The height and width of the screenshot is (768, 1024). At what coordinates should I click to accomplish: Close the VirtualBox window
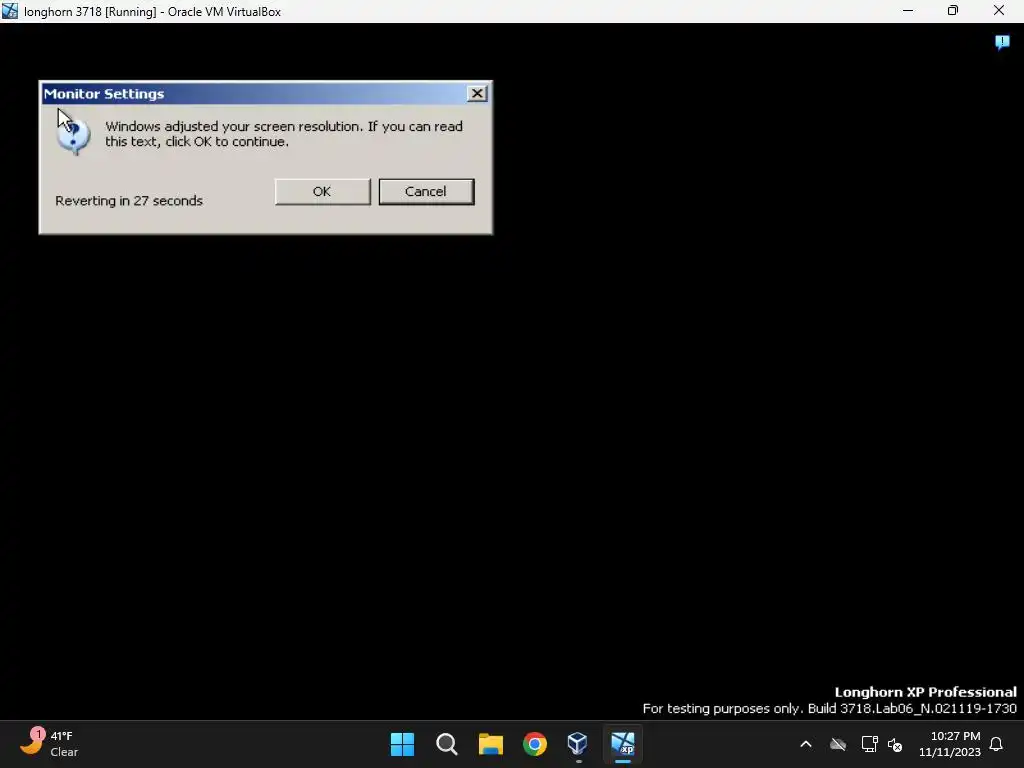tap(999, 11)
